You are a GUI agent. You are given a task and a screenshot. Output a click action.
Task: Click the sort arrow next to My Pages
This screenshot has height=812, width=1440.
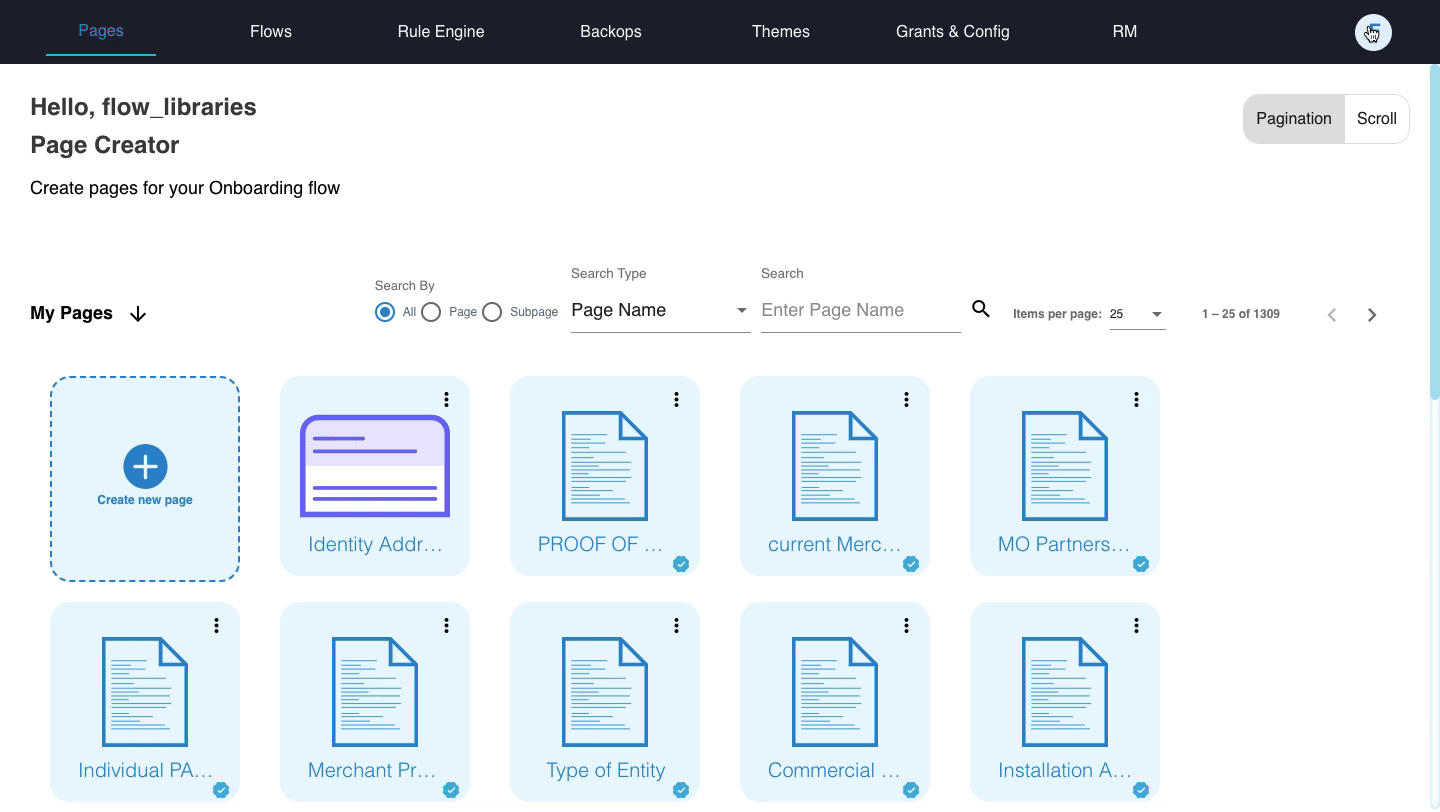point(138,313)
